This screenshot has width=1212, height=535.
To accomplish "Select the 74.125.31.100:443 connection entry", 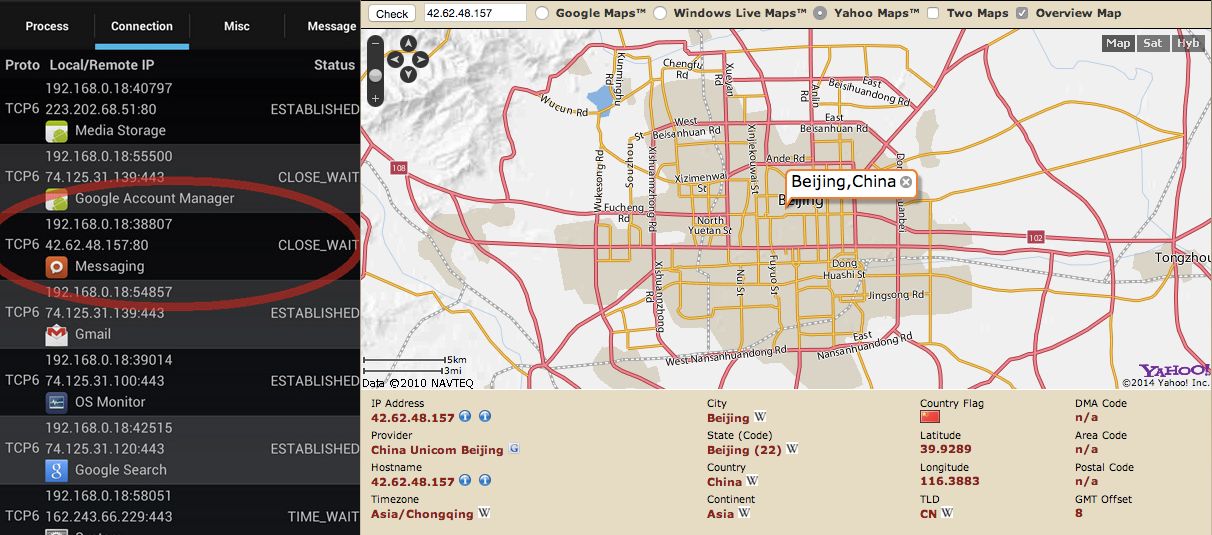I will point(104,381).
